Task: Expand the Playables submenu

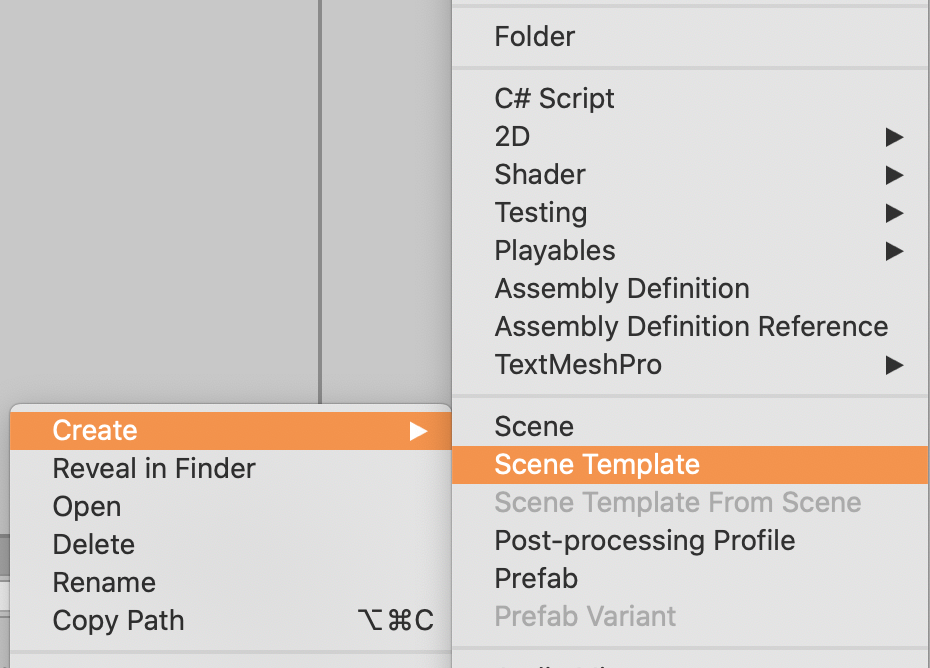Action: point(554,251)
